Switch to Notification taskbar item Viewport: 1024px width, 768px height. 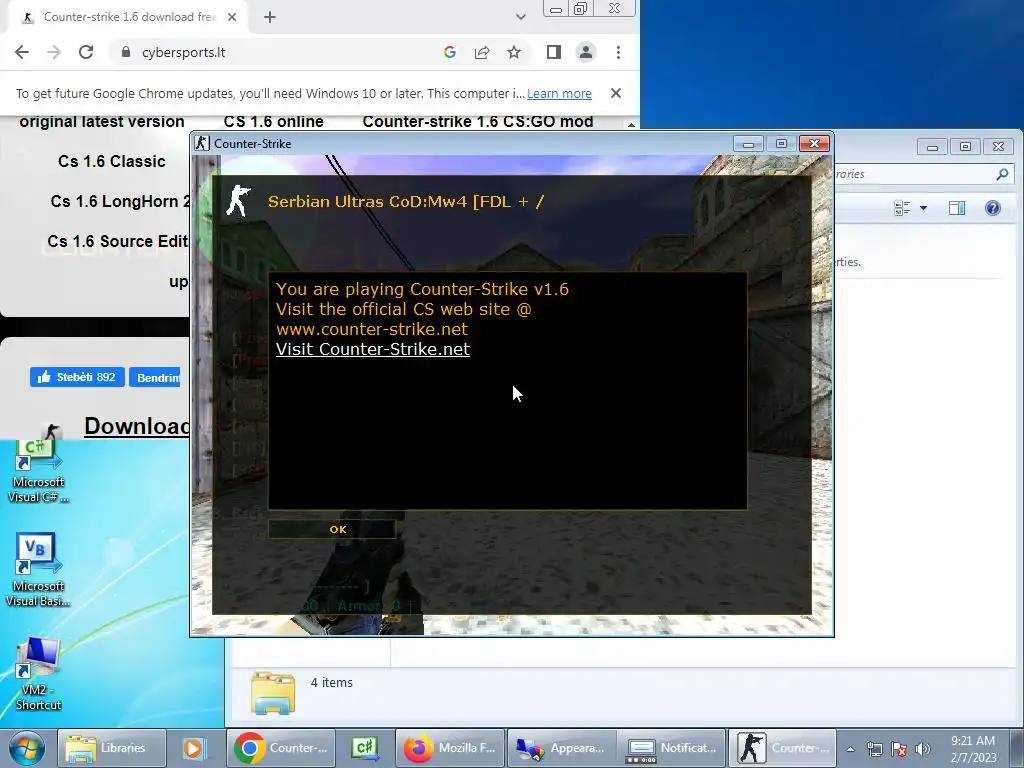[672, 748]
